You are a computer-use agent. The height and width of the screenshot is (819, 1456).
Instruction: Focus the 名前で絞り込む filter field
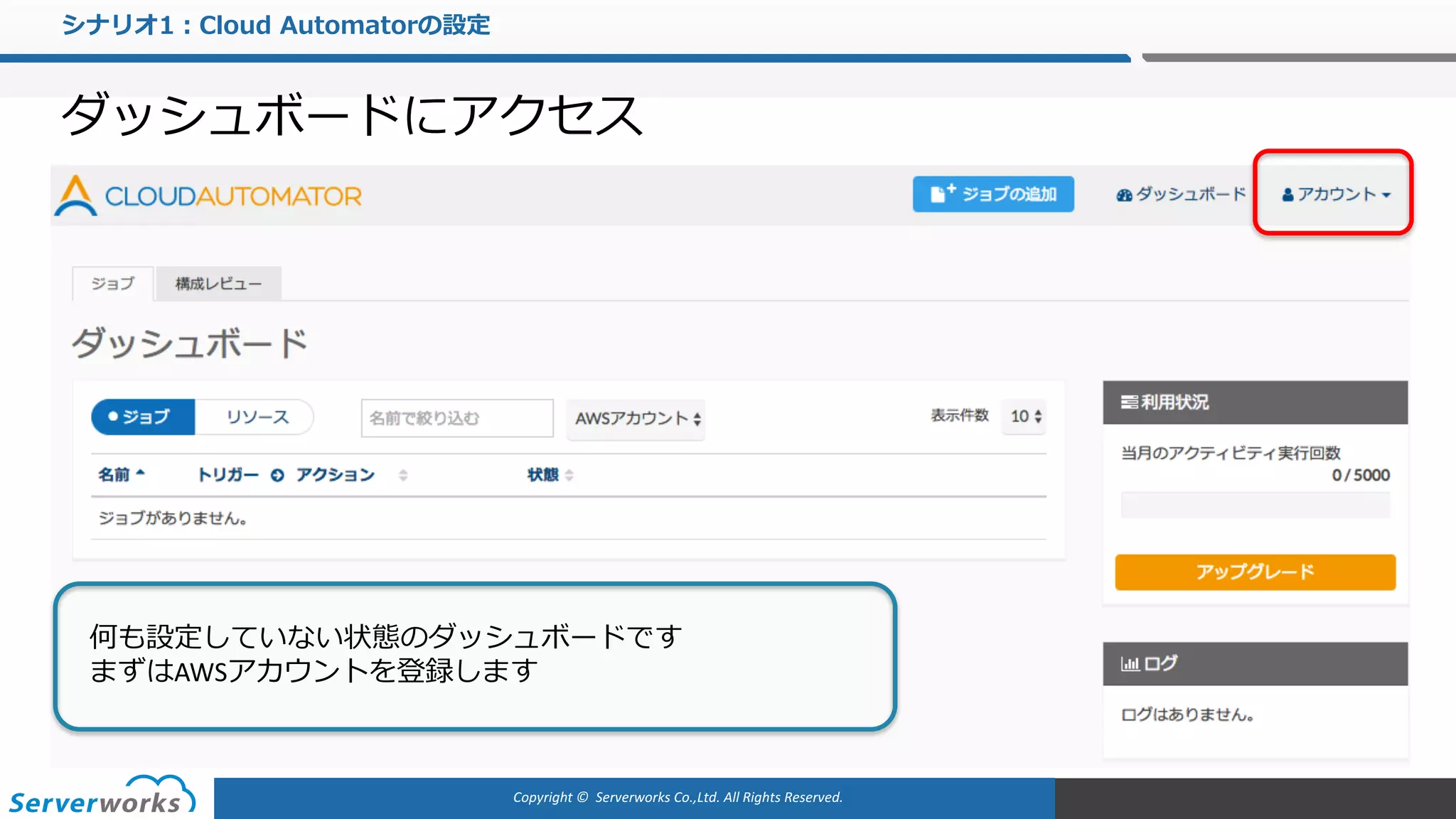click(457, 418)
